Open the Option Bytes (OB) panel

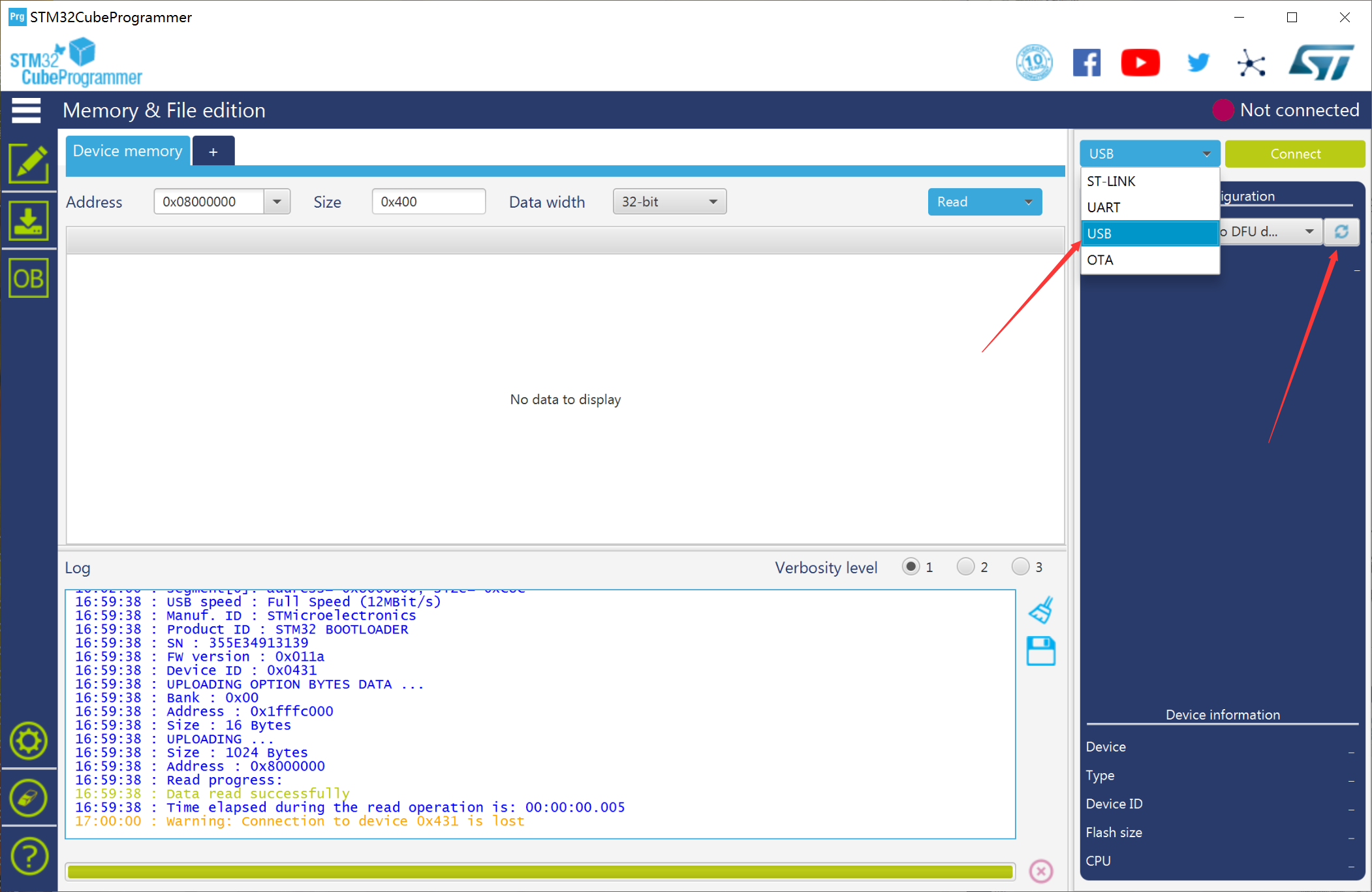pyautogui.click(x=28, y=279)
